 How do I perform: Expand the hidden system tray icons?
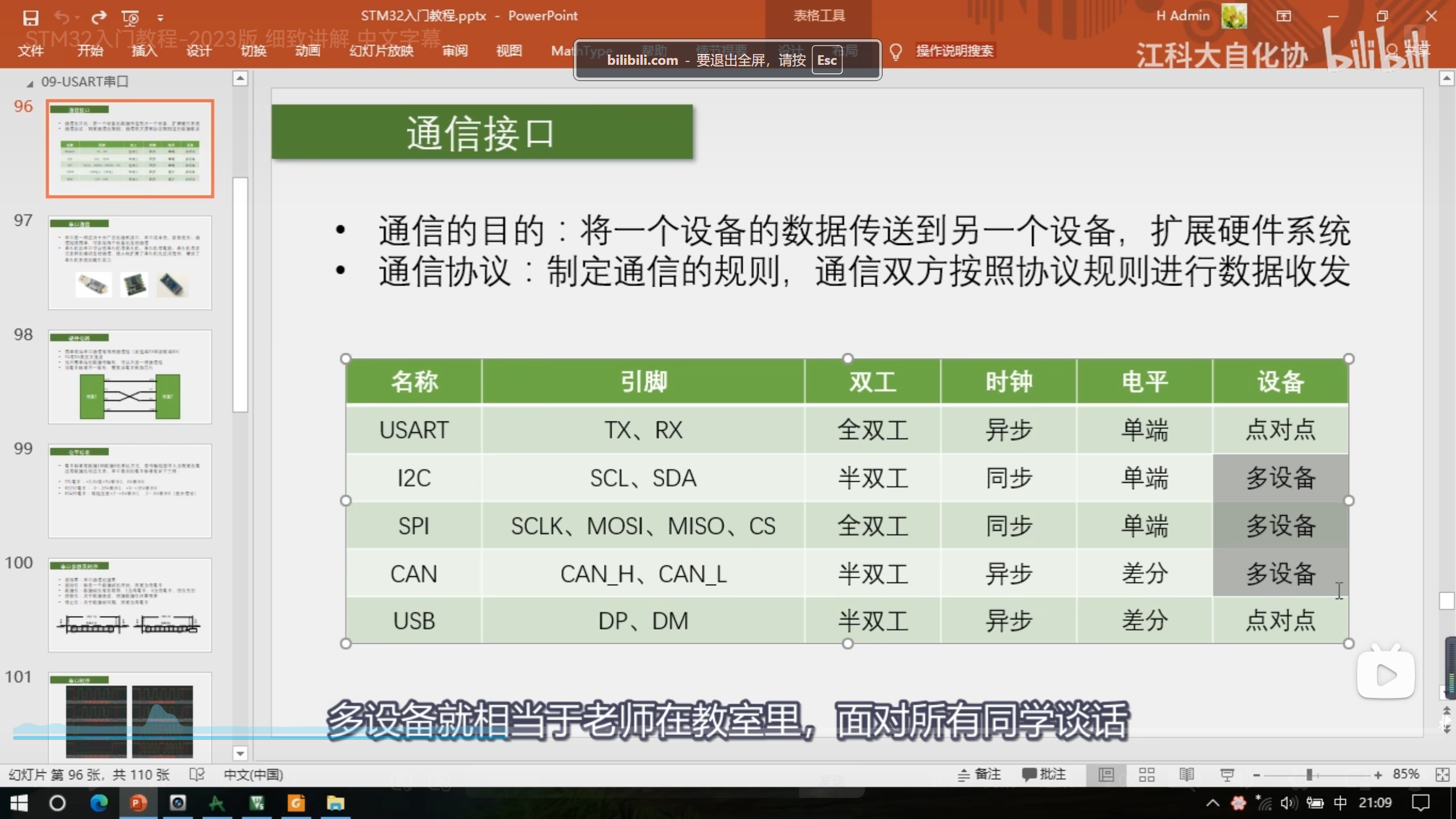(1213, 803)
